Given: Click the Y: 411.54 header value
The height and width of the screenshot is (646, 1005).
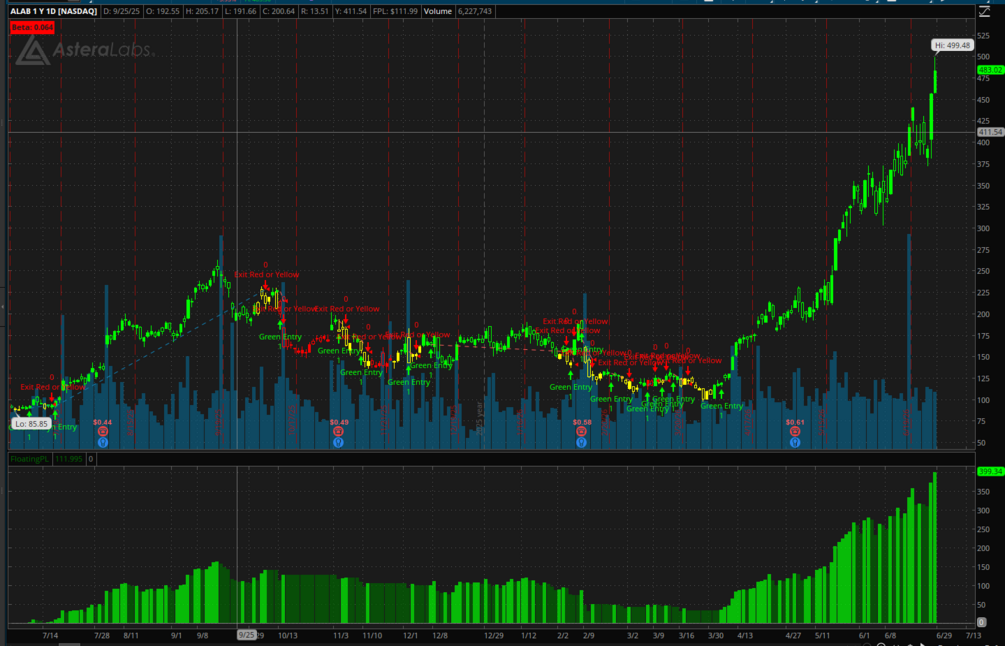Looking at the screenshot, I should [351, 12].
